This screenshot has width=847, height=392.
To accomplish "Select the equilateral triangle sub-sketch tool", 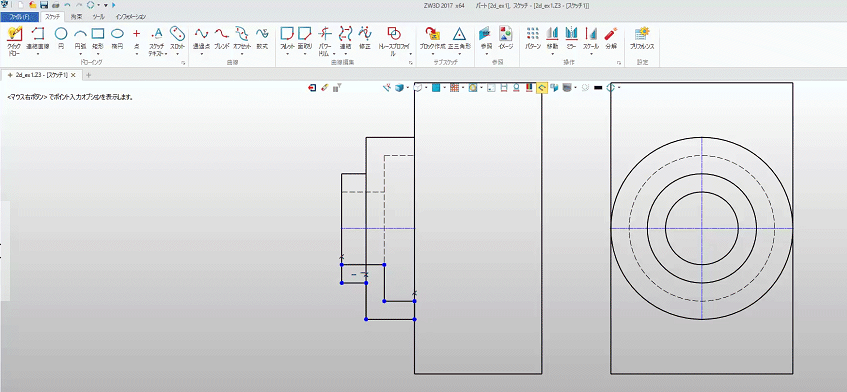I will point(459,39).
